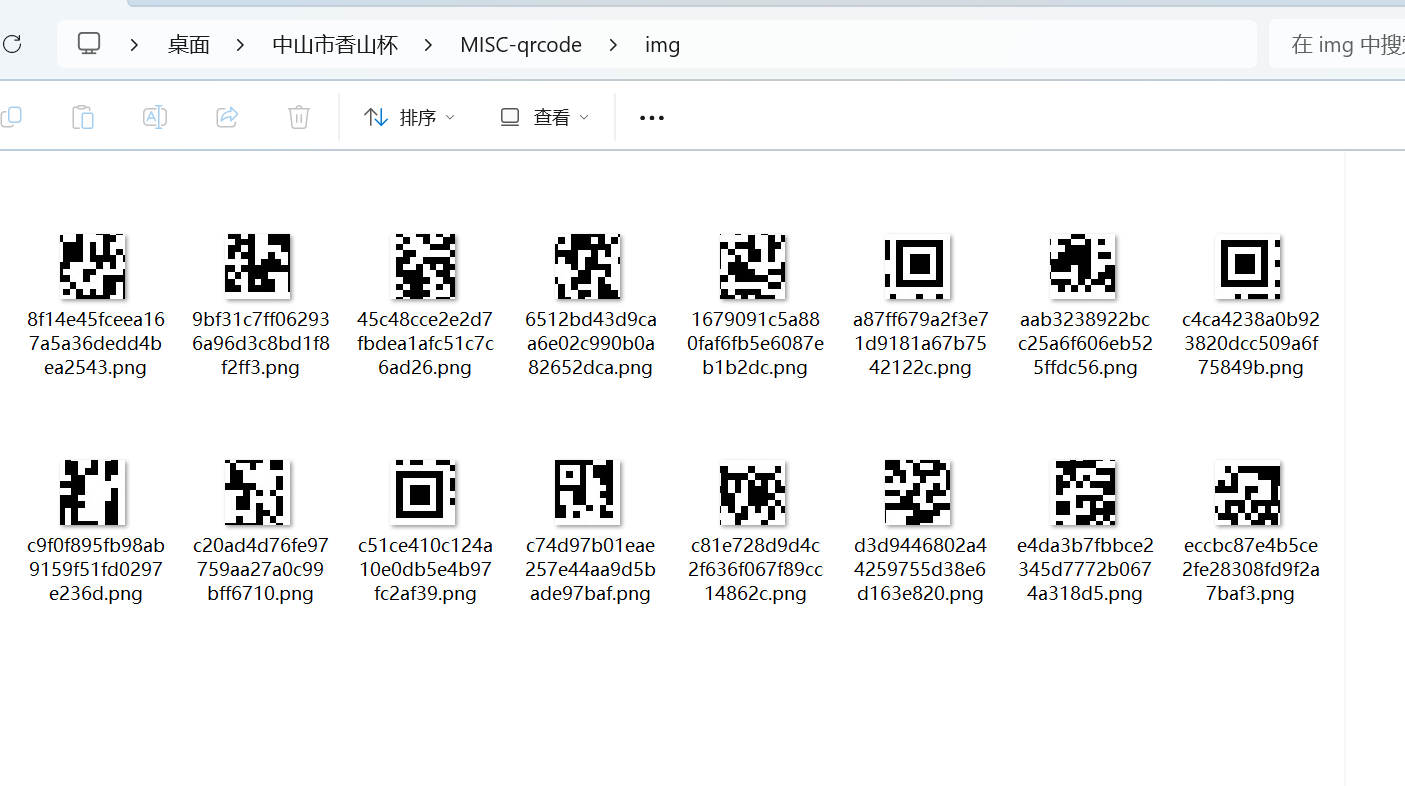Open the three-dot more options menu
Viewport: 1405px width, 786px height.
pyautogui.click(x=652, y=118)
